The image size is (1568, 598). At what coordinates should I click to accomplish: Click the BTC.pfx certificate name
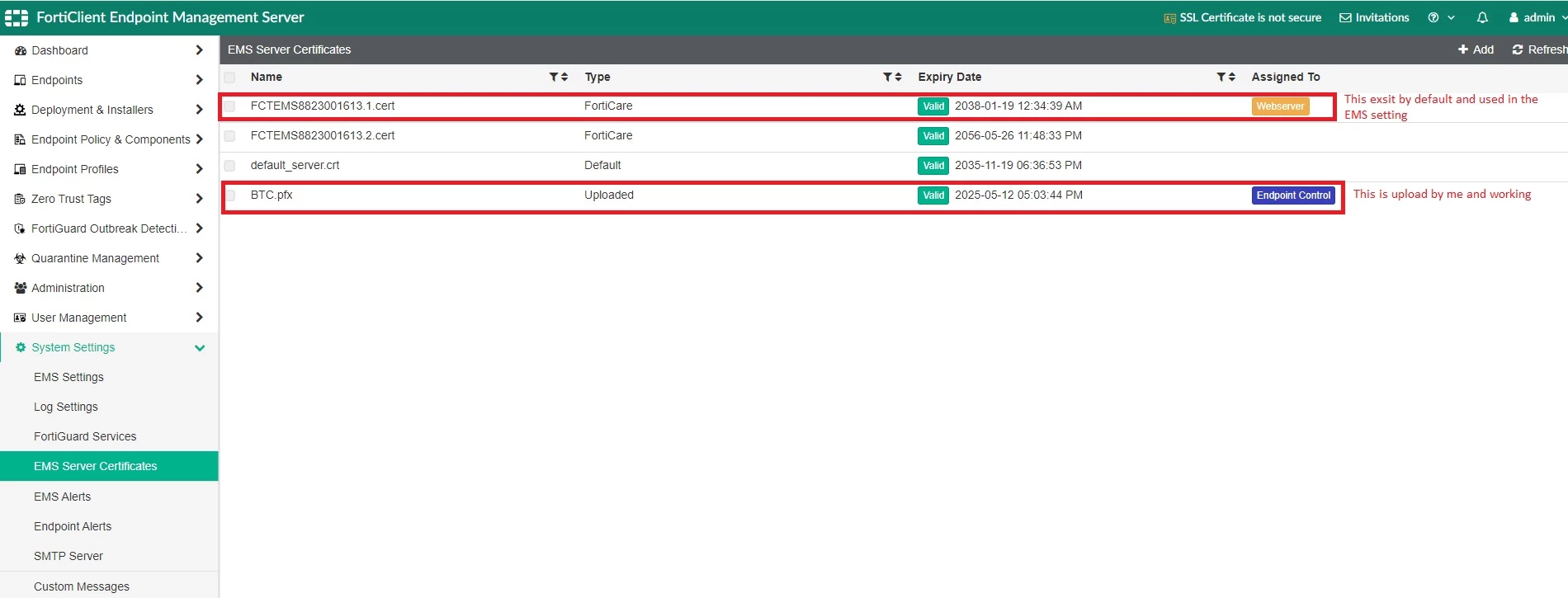click(x=272, y=195)
